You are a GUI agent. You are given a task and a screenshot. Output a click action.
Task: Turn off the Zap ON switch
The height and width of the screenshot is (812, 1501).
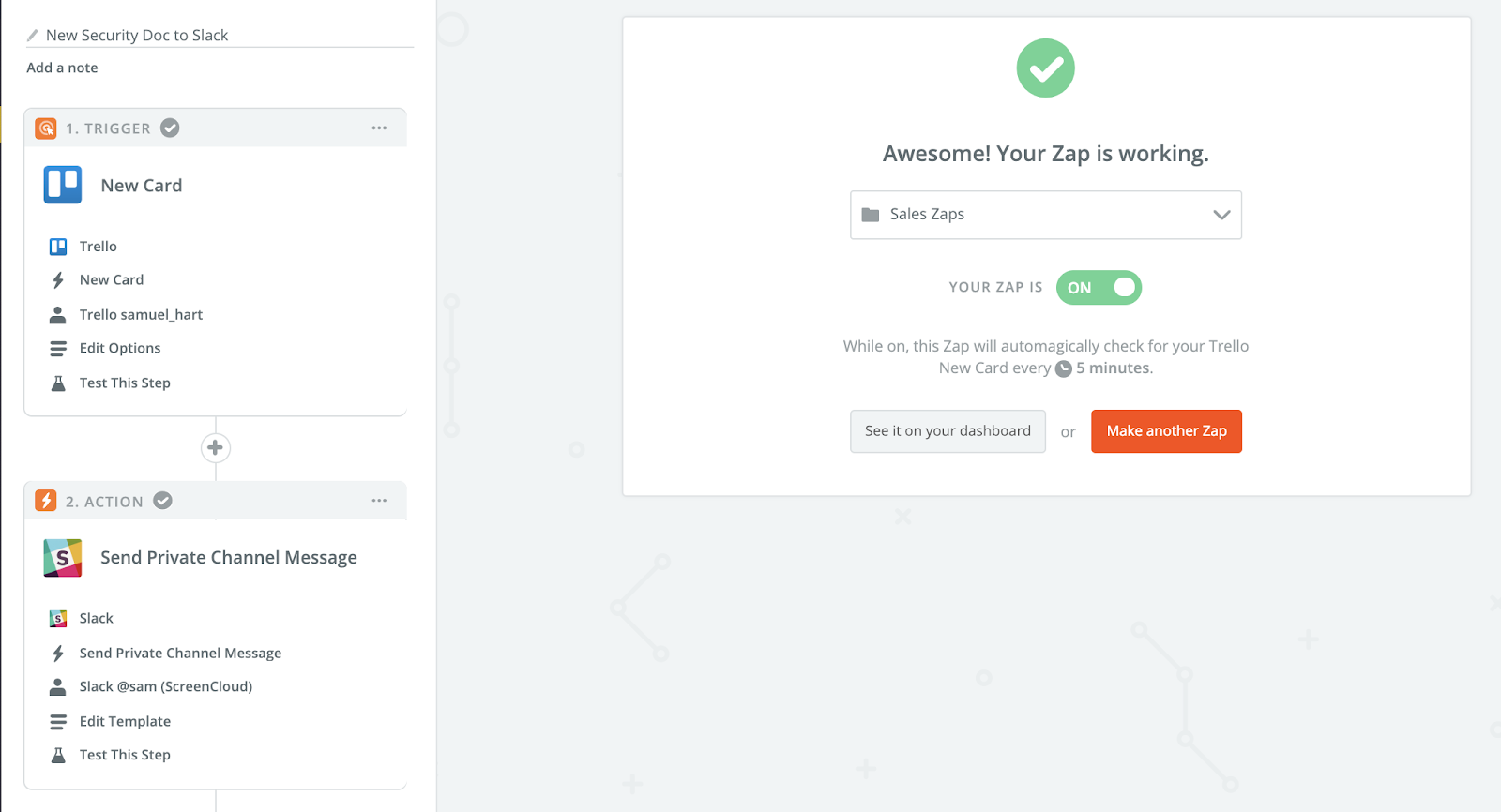point(1099,288)
